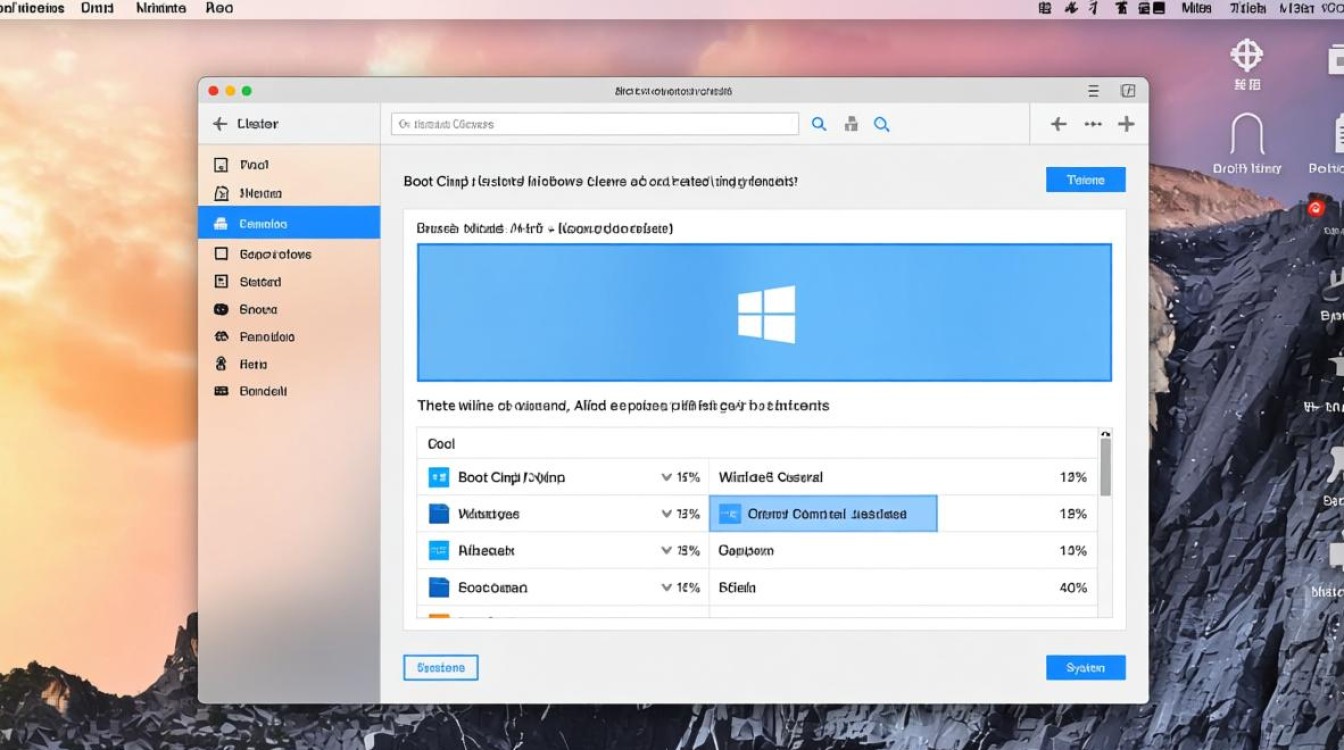Click the magnifier icon near search bar
The image size is (1344, 750).
pos(819,123)
